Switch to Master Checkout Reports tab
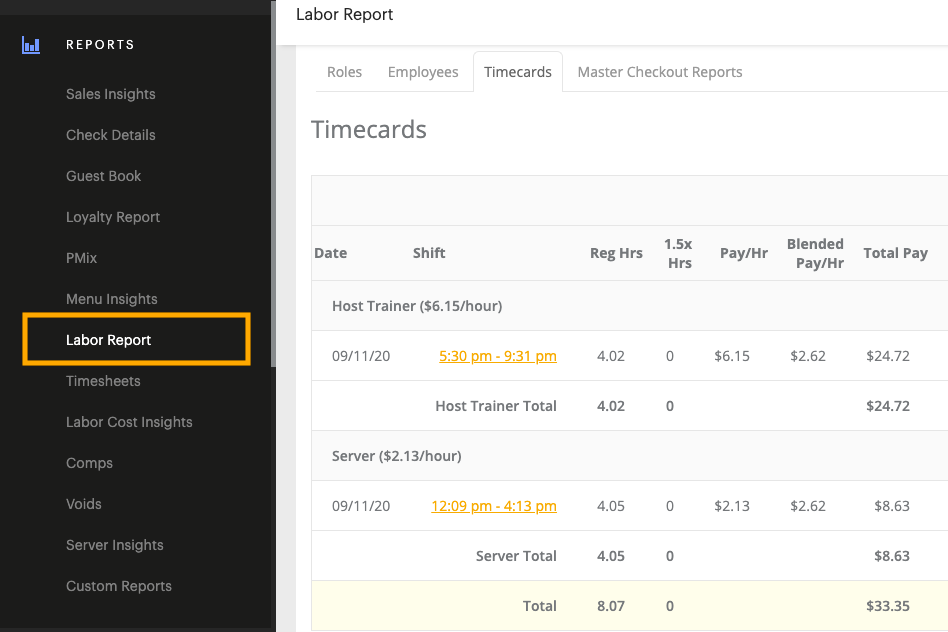The image size is (948, 632). (x=660, y=72)
